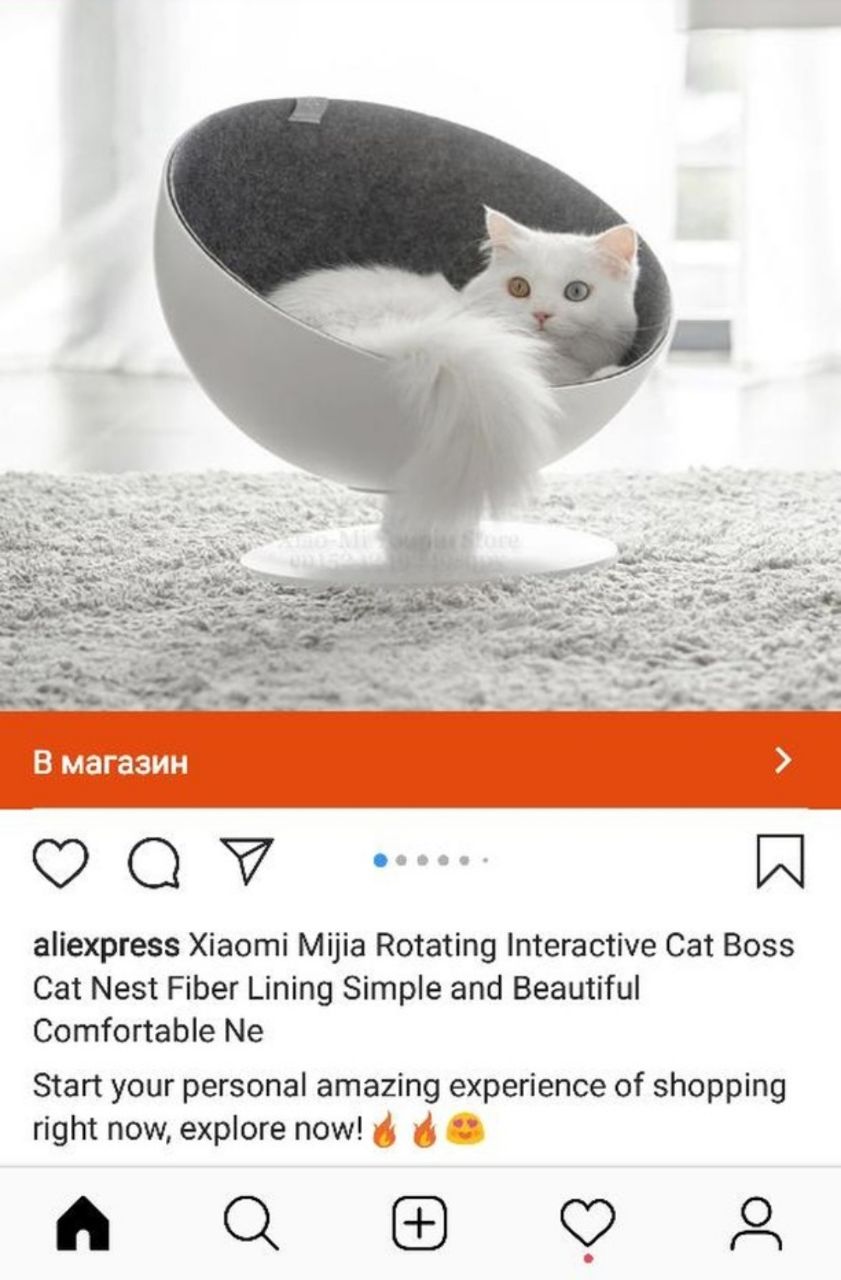The height and width of the screenshot is (1280, 841).
Task: Open the activity heart tab at the bottom
Action: (587, 1224)
